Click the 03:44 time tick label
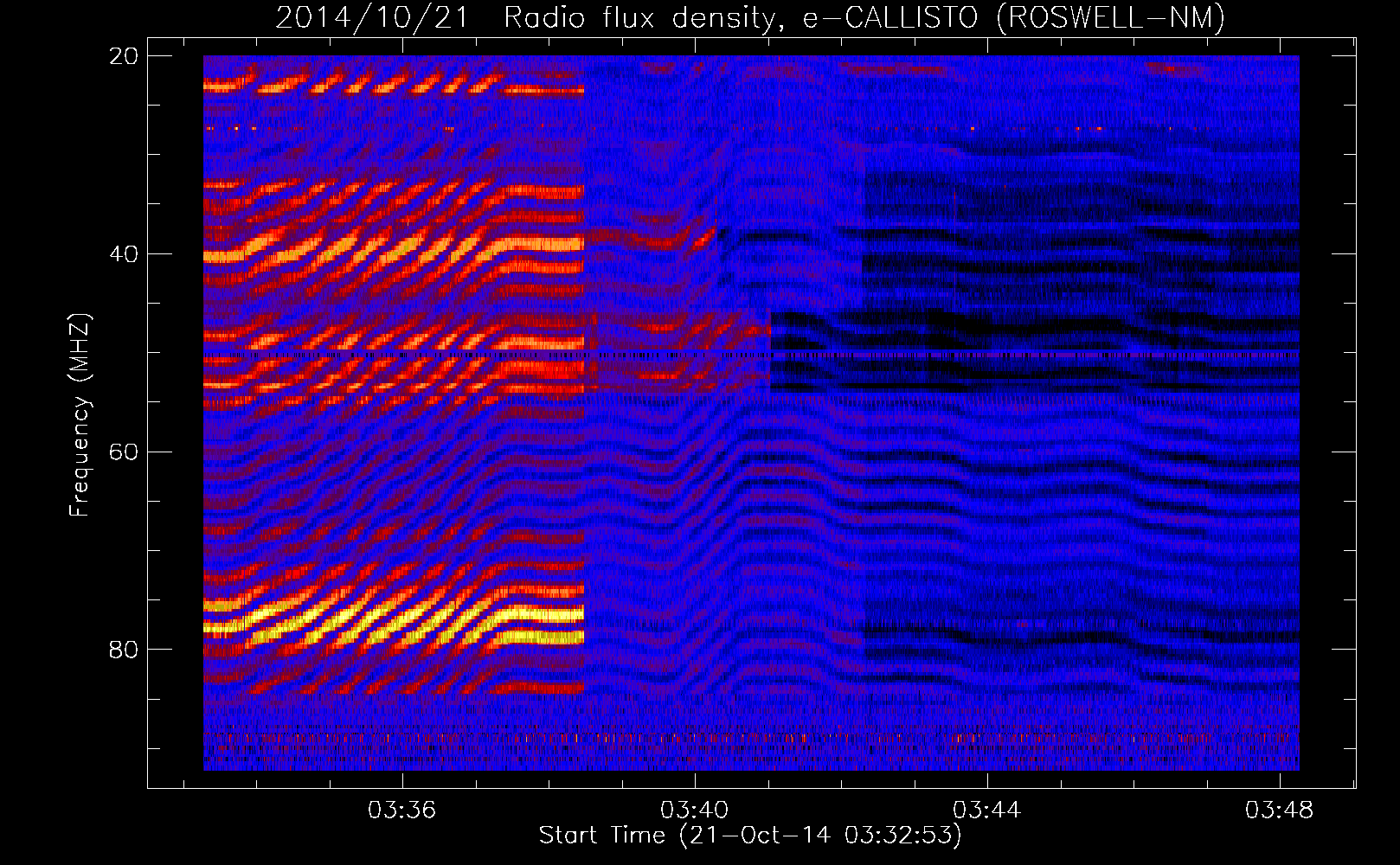Viewport: 1400px width, 865px height. (x=986, y=811)
